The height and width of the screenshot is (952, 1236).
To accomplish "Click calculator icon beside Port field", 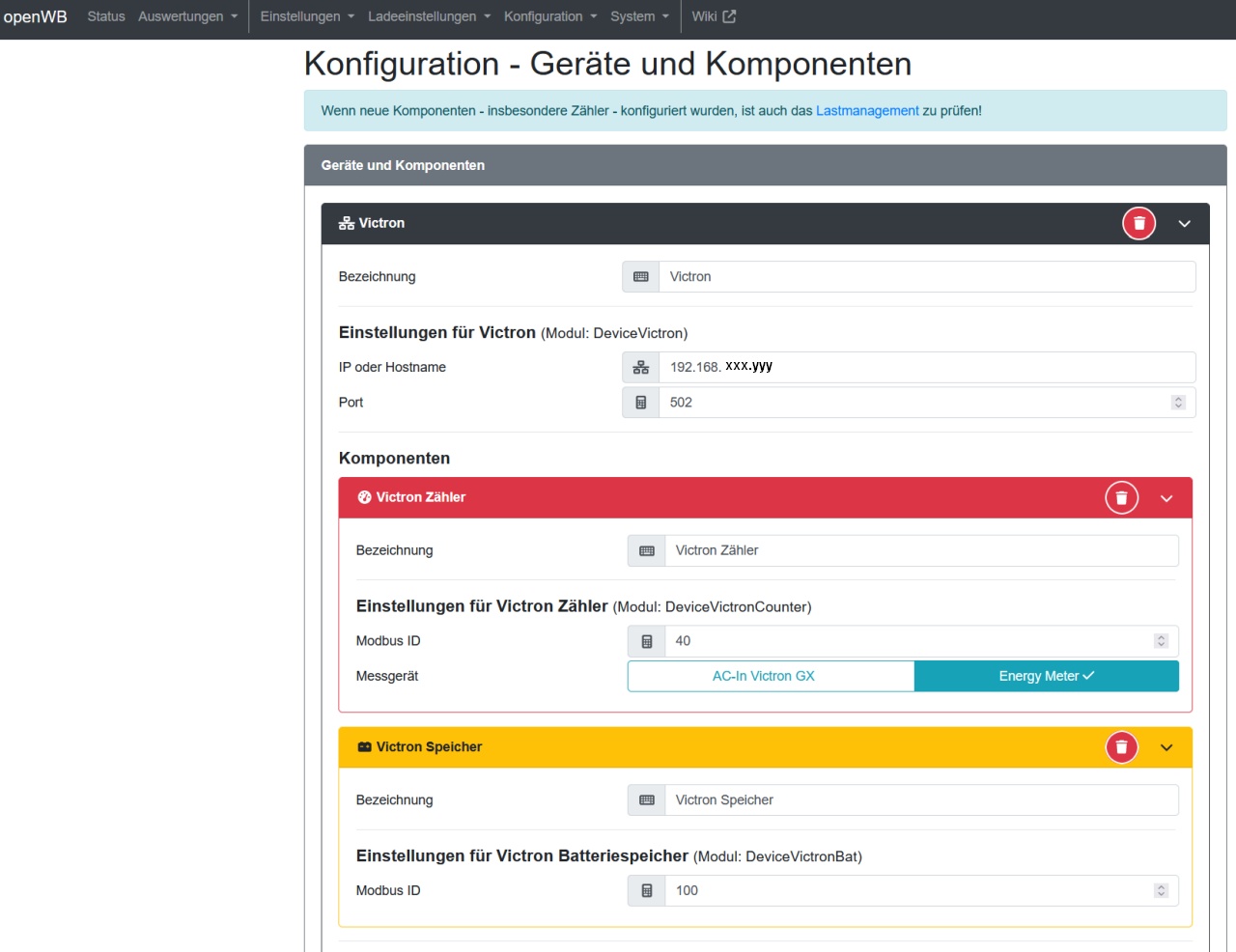I will point(641,403).
